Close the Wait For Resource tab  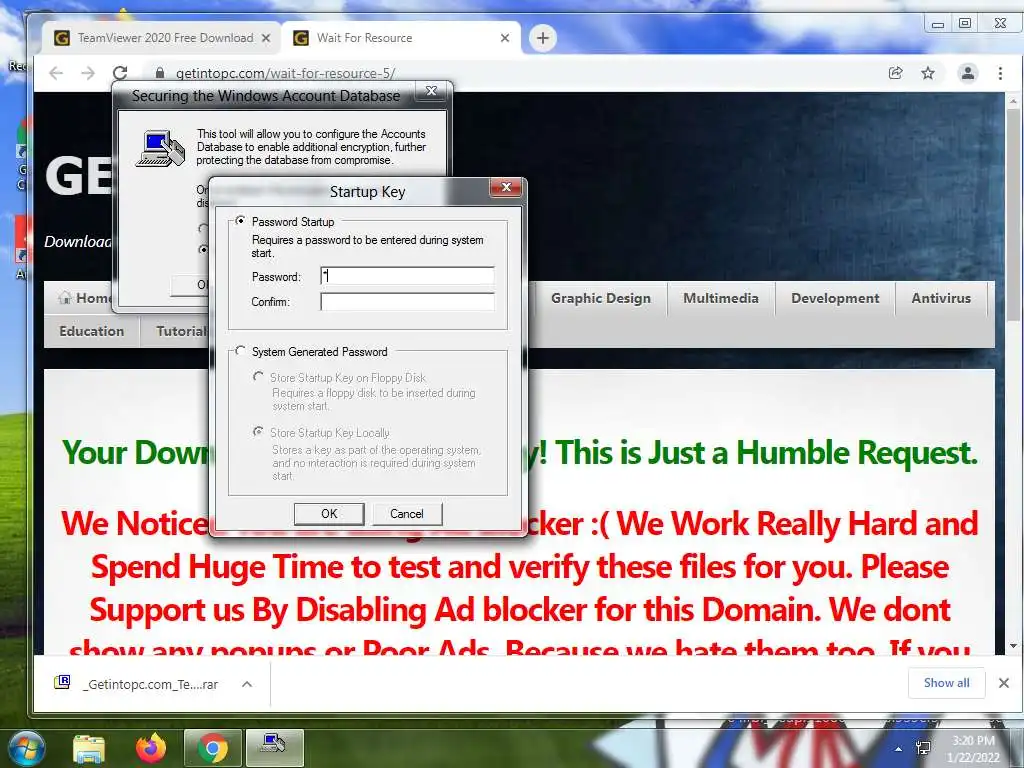pyautogui.click(x=505, y=38)
